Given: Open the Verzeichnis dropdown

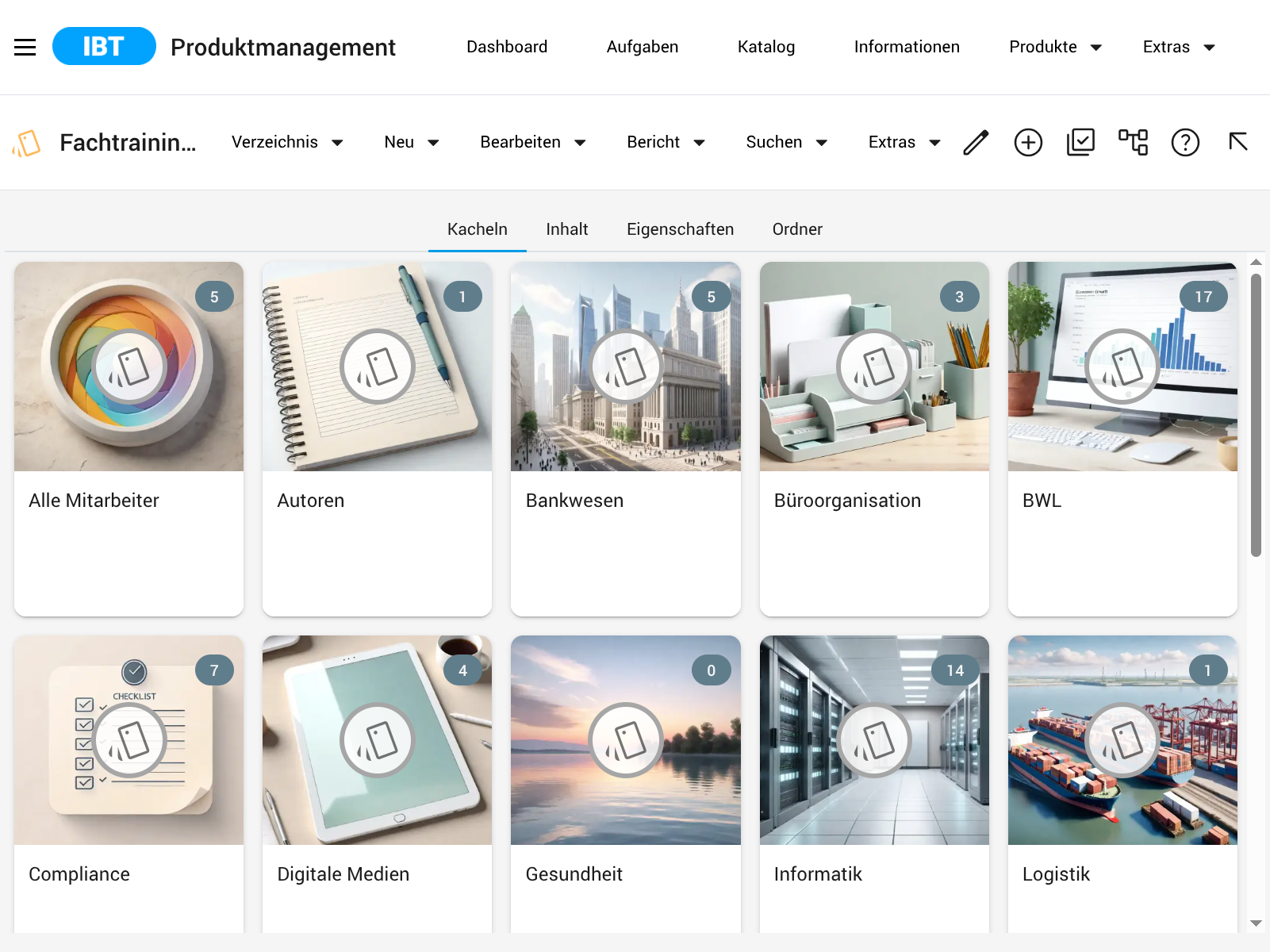Looking at the screenshot, I should (x=287, y=142).
